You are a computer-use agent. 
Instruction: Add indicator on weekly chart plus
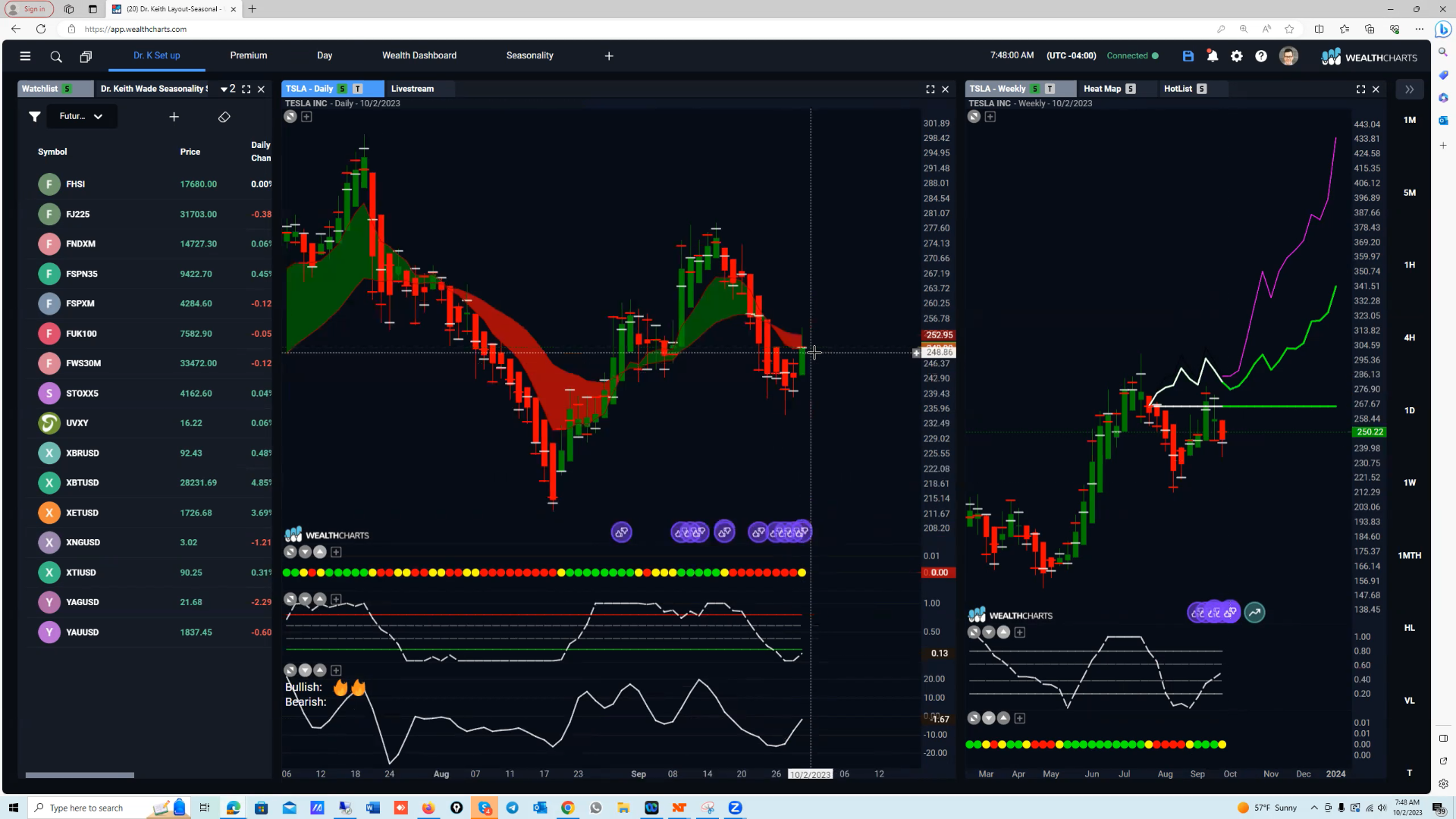(x=990, y=117)
